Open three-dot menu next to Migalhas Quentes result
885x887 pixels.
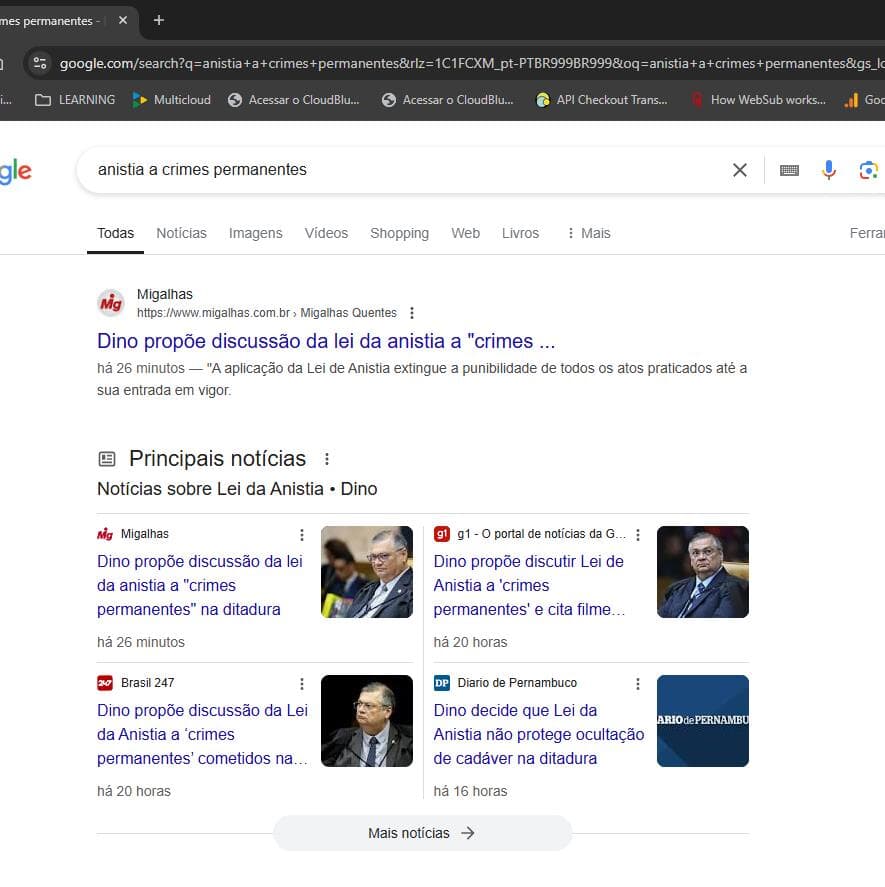click(x=411, y=313)
